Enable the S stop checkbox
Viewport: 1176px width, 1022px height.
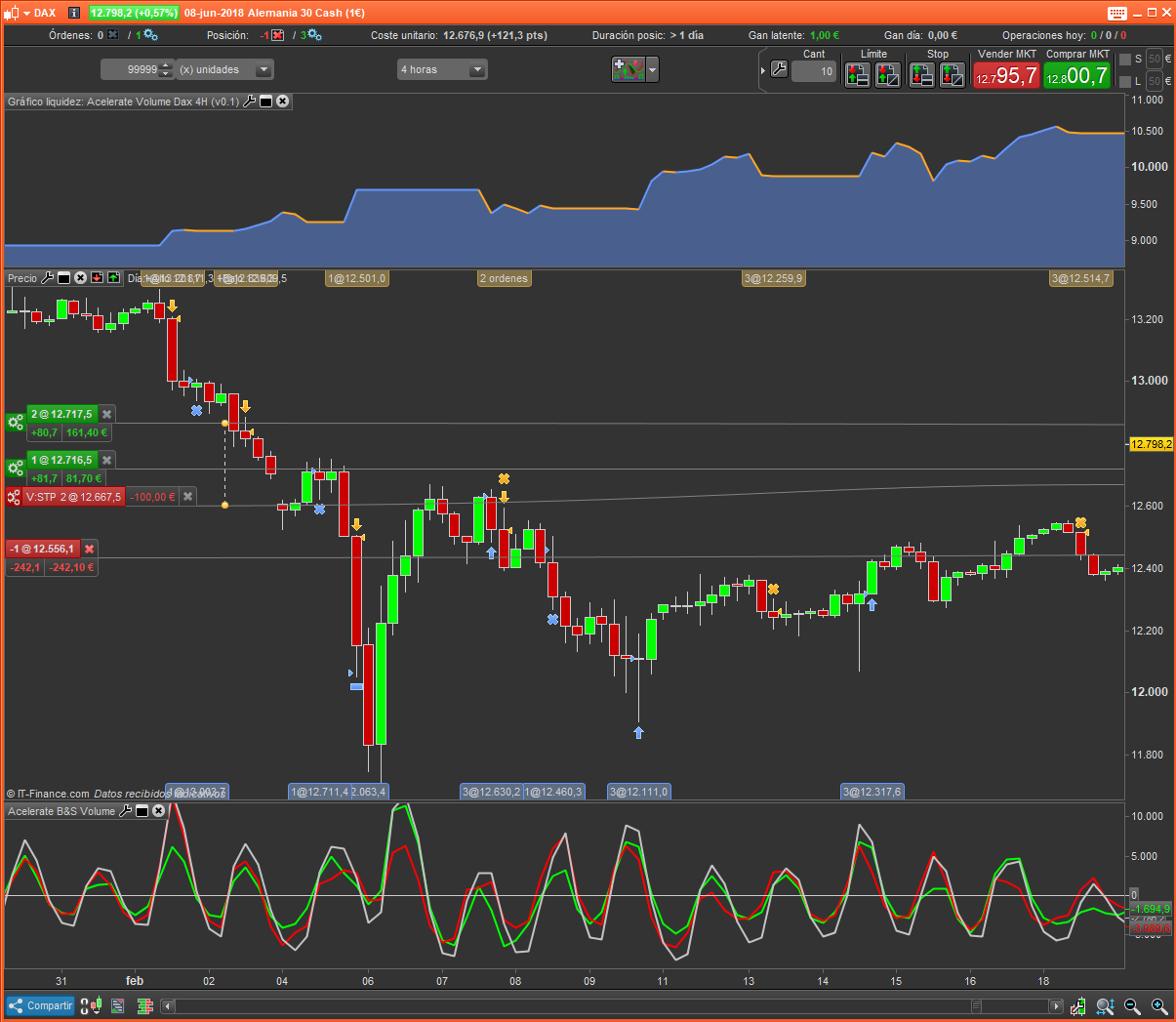(x=1125, y=60)
